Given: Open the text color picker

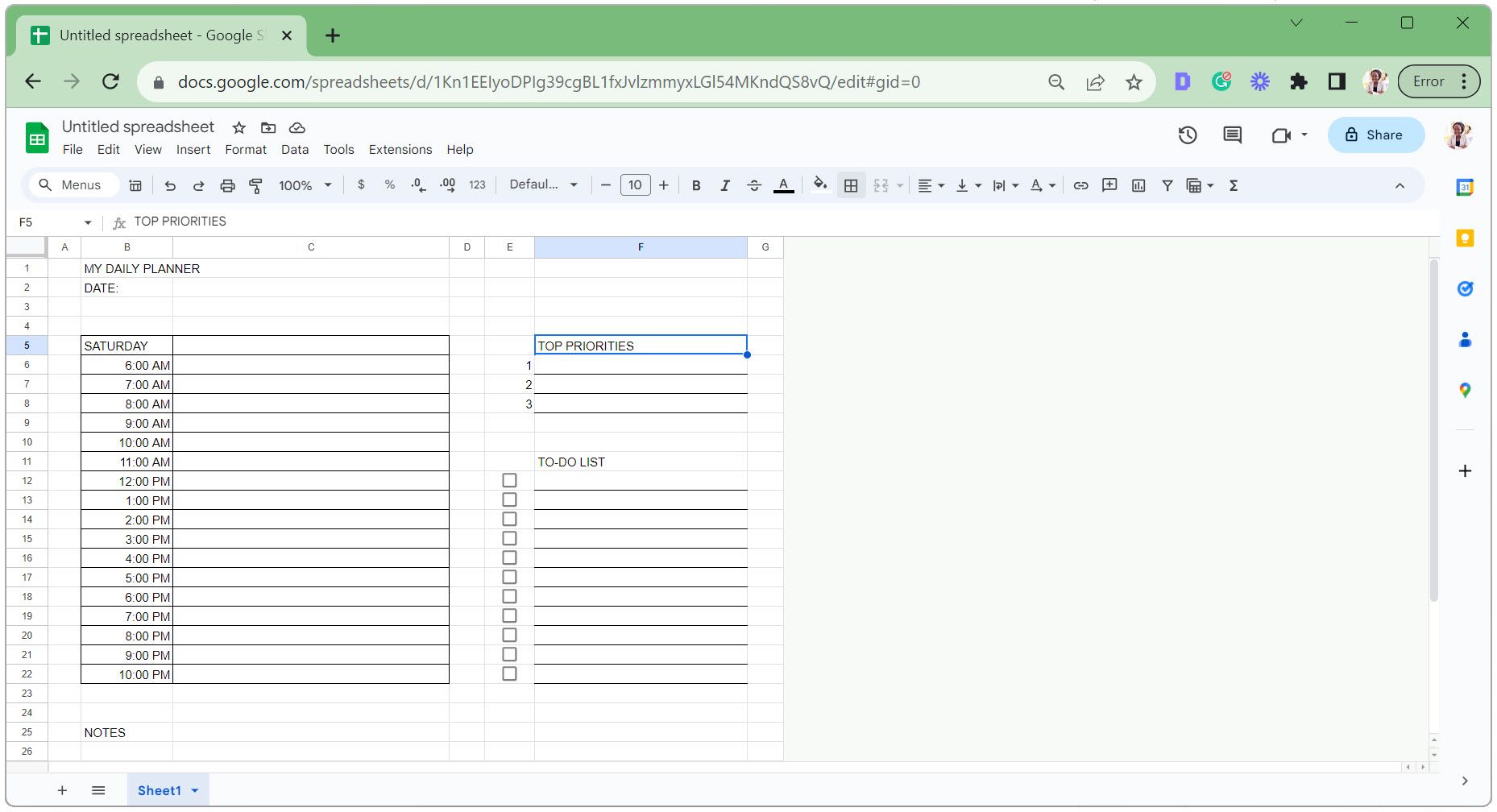Looking at the screenshot, I should pos(783,185).
